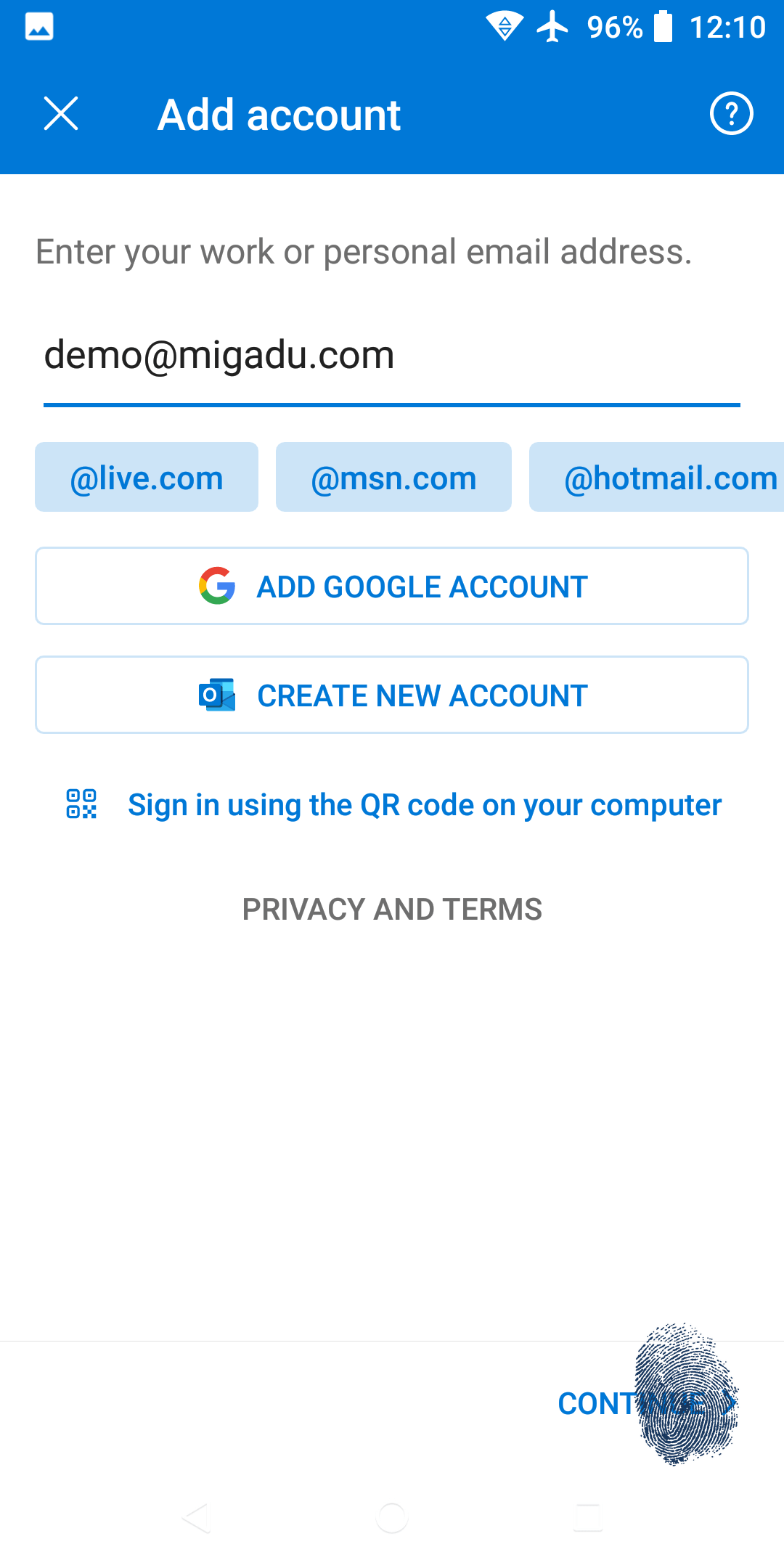Select the @hotmail.com suggestion chip
This screenshot has height=1568, width=784.
coord(656,477)
